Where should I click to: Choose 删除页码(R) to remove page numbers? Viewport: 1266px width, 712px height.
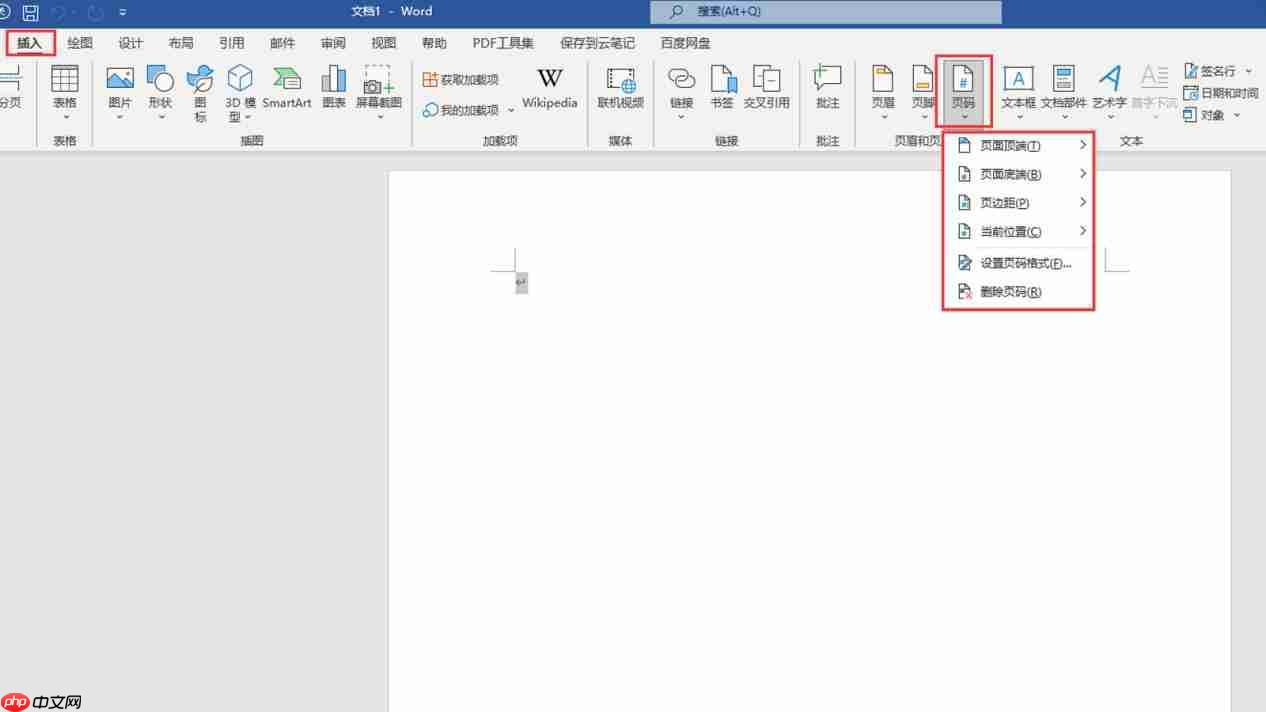1018,292
